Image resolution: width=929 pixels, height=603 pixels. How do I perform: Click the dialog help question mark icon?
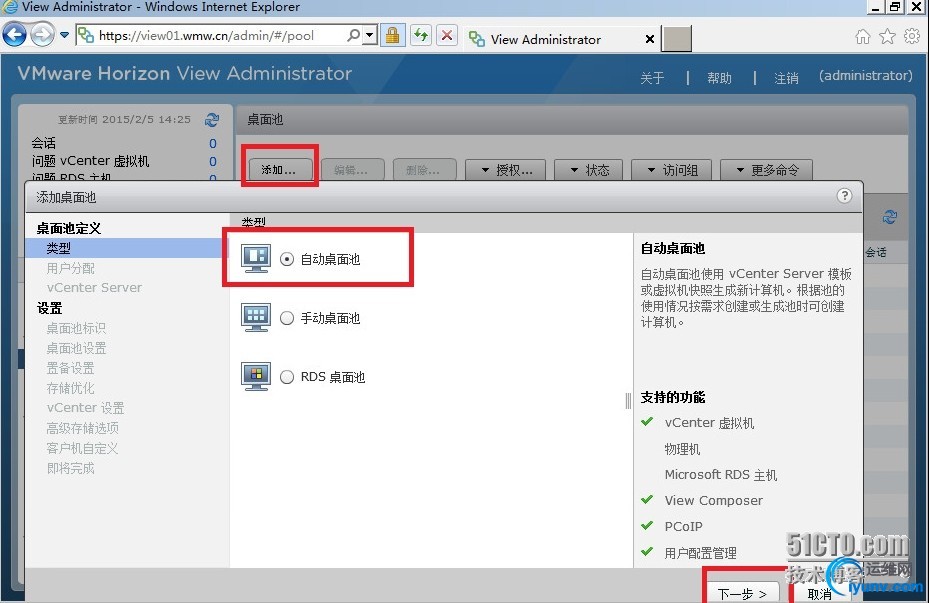pyautogui.click(x=844, y=196)
